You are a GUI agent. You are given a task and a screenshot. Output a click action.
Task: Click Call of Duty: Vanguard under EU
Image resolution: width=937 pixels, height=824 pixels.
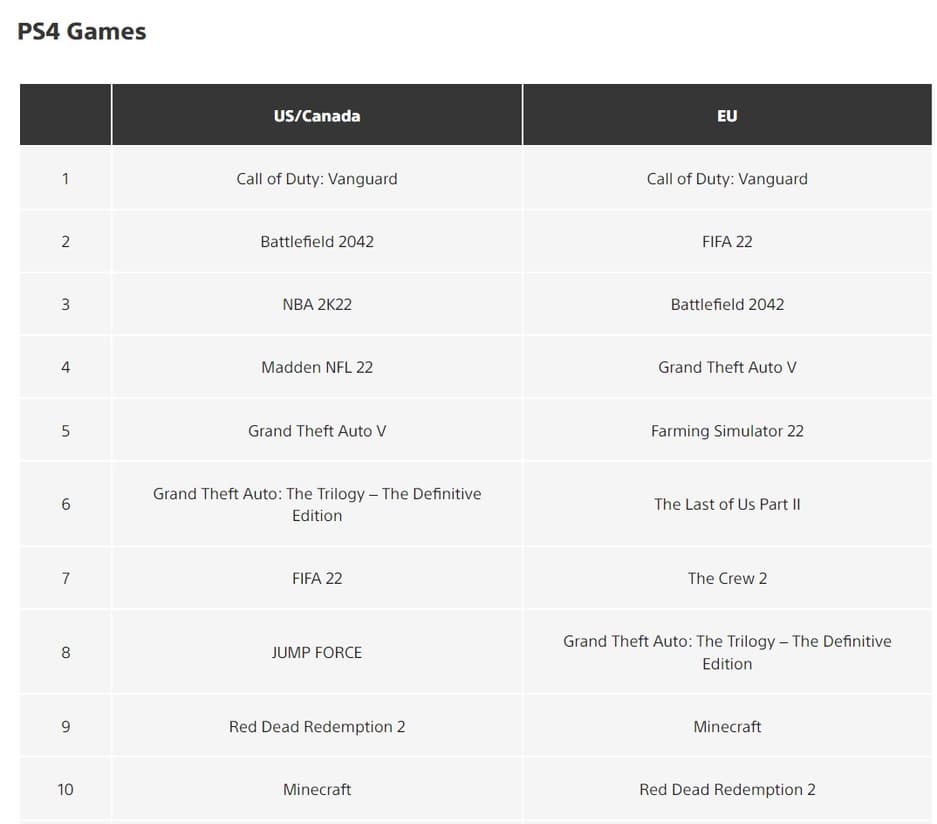[727, 179]
